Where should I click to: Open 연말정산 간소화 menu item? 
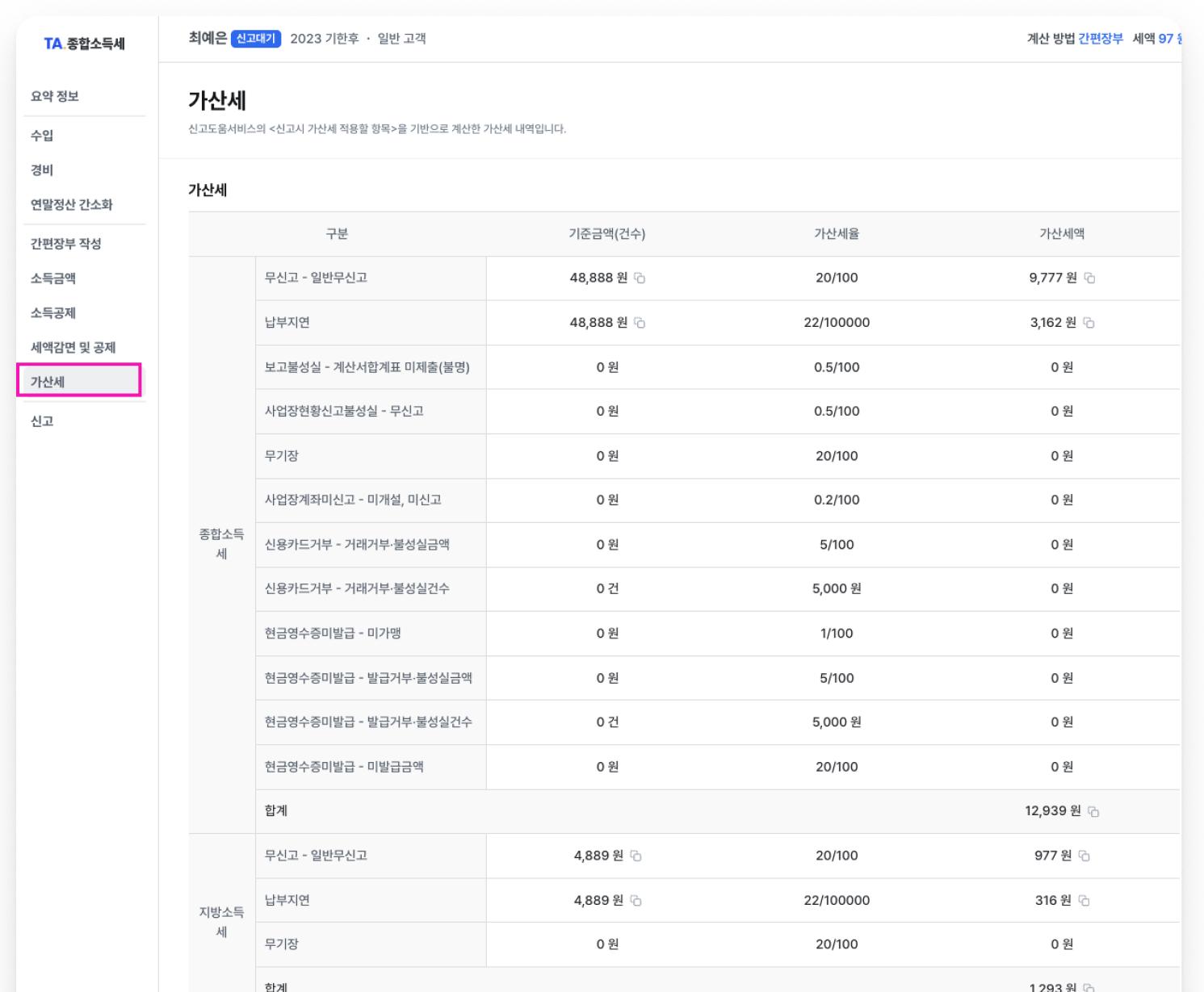click(72, 205)
